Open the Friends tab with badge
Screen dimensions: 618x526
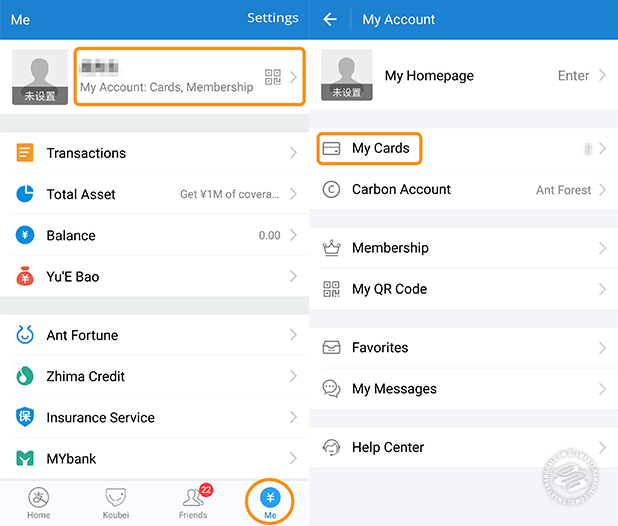193,502
